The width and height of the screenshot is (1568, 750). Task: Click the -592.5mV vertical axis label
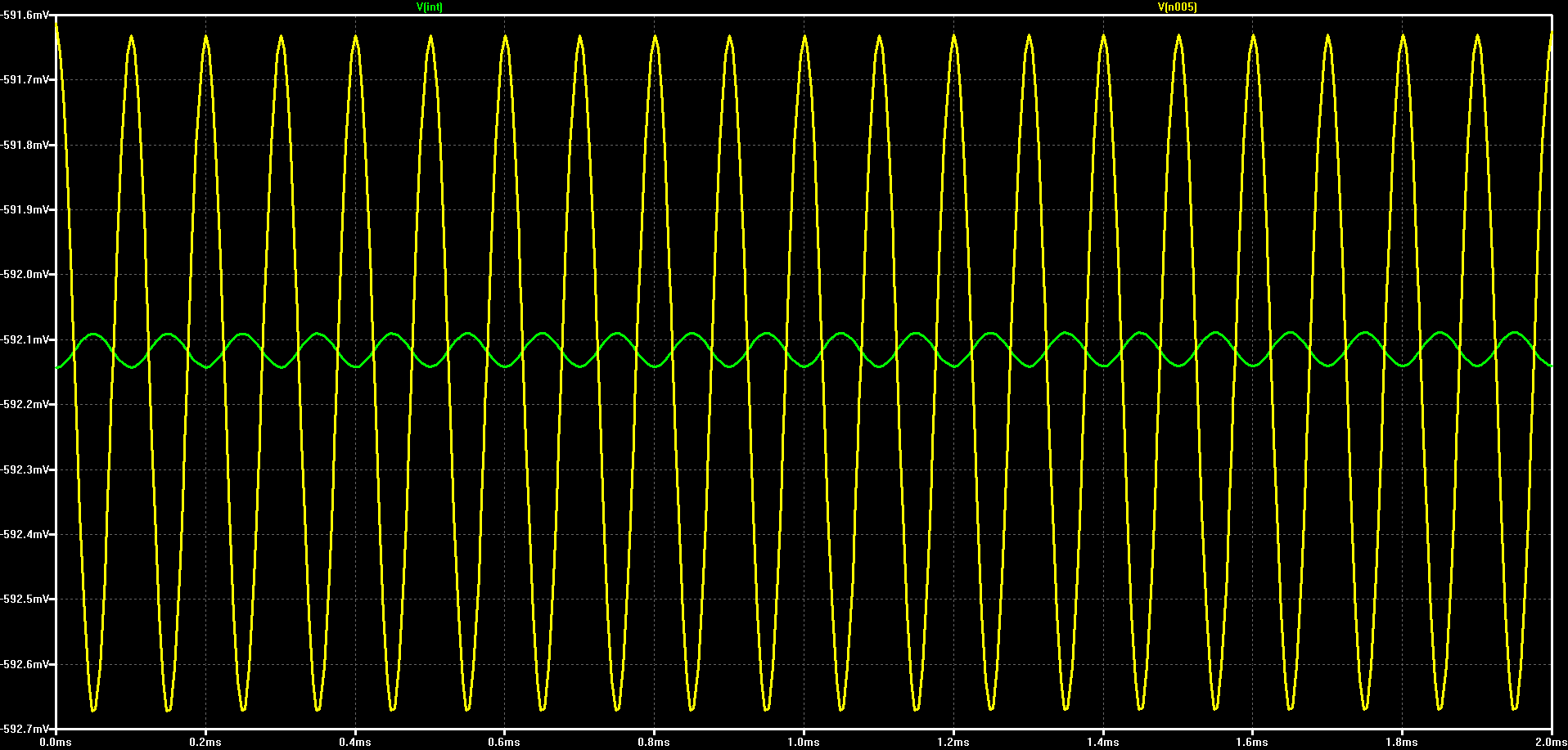click(x=25, y=600)
